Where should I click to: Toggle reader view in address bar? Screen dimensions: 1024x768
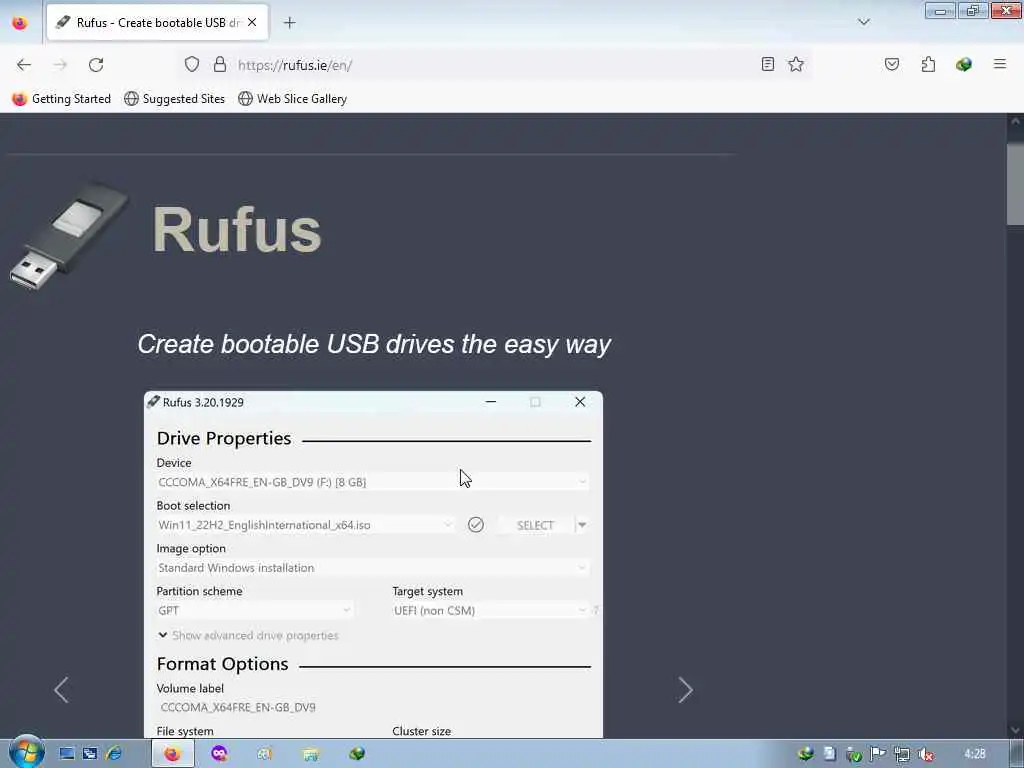pyautogui.click(x=768, y=64)
